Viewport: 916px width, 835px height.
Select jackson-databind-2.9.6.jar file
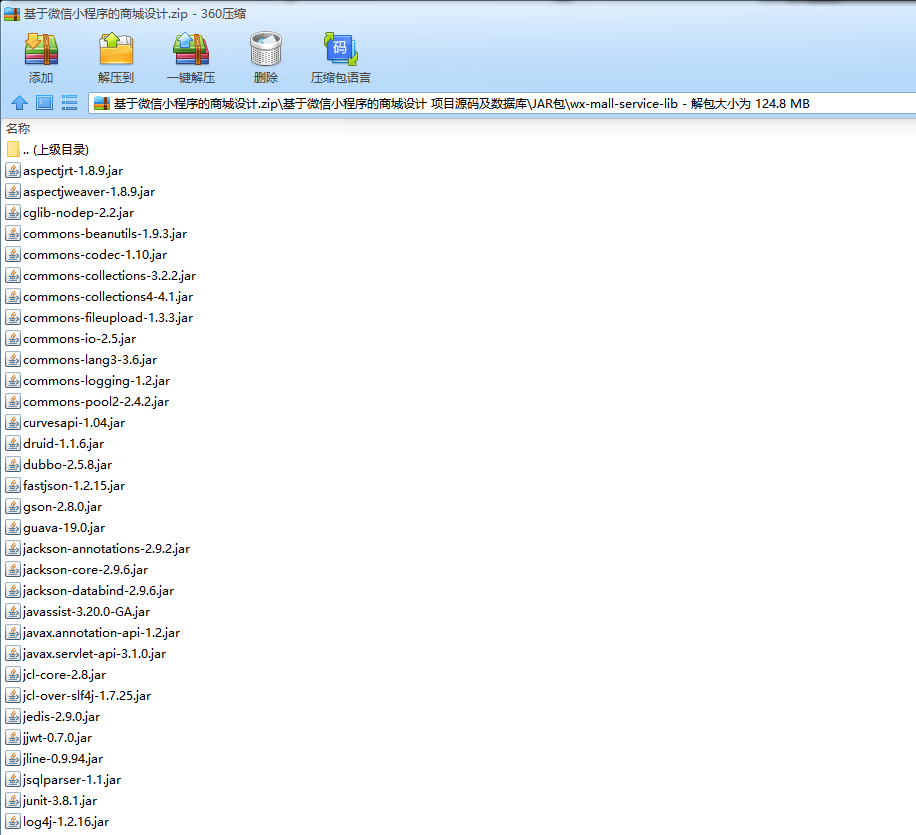[91, 591]
